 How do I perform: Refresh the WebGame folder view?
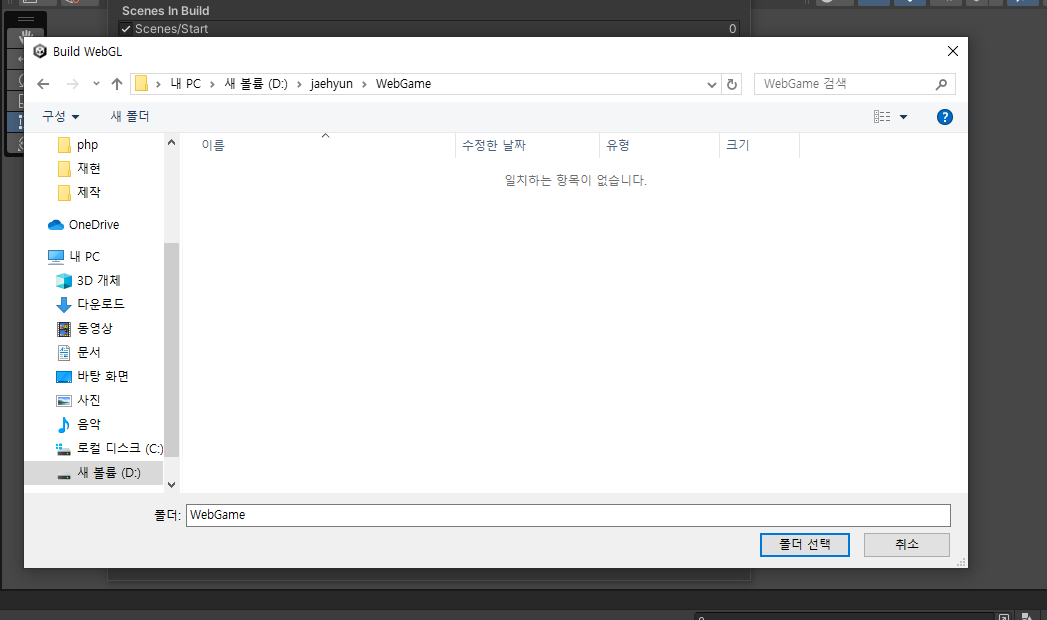(x=732, y=84)
